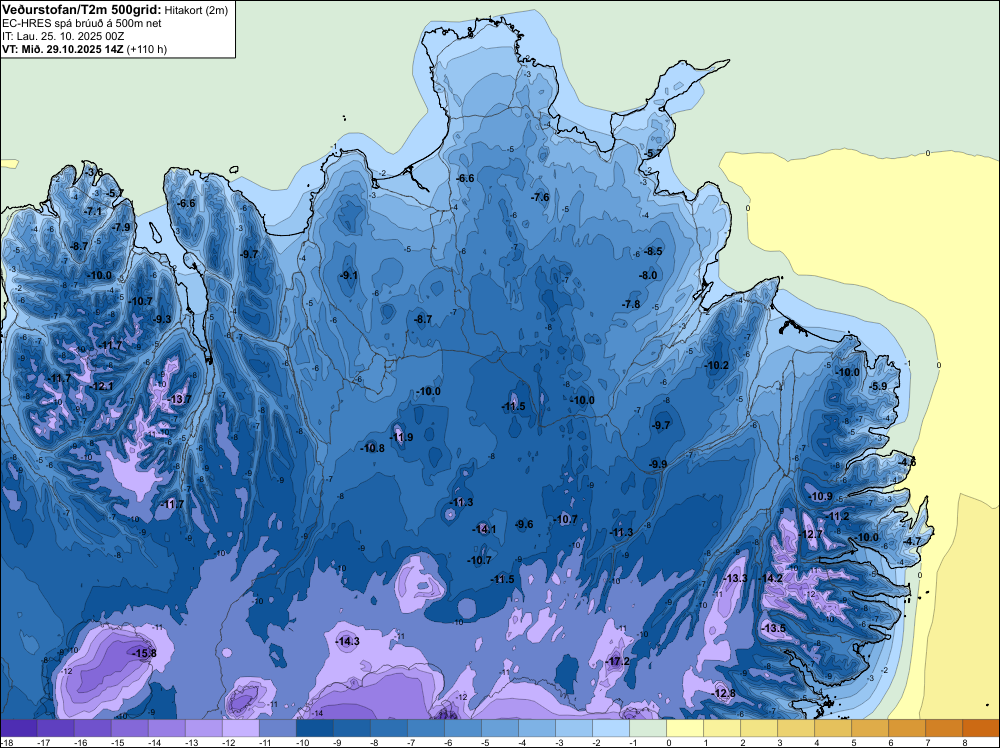Screen dimensions: 1000x748
Task: Click the legend swatch between -10 and -9
Action: tap(314, 728)
